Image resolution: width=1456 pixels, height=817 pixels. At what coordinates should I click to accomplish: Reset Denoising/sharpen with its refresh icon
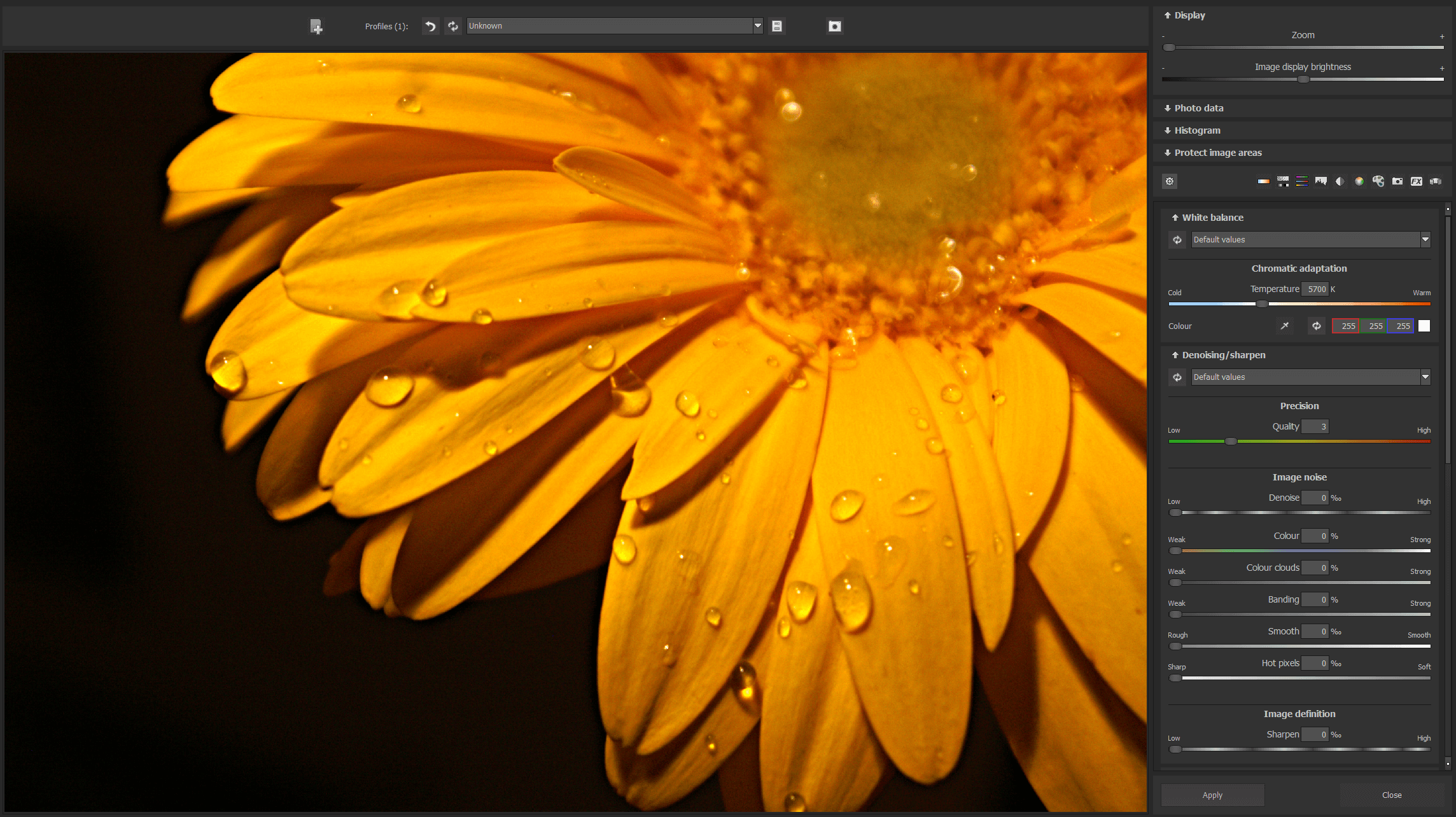tap(1177, 377)
